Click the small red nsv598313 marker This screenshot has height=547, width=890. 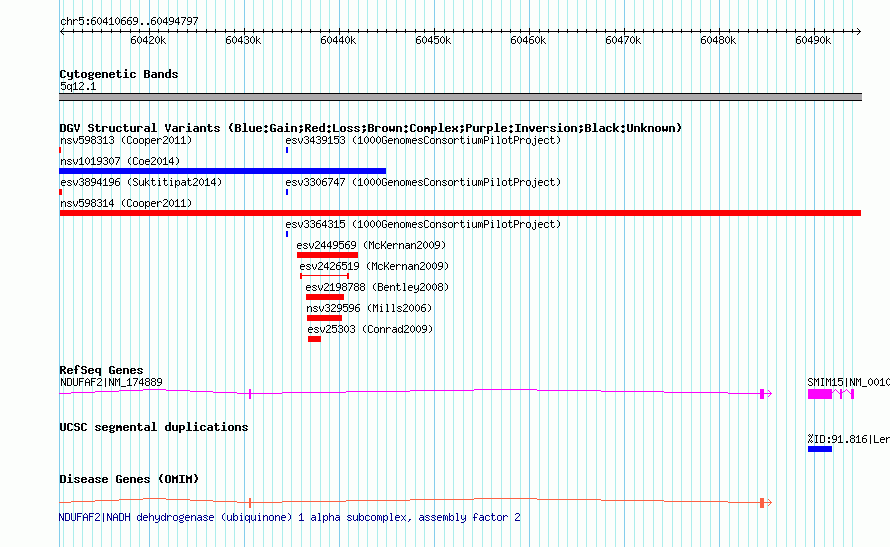pyautogui.click(x=60, y=150)
